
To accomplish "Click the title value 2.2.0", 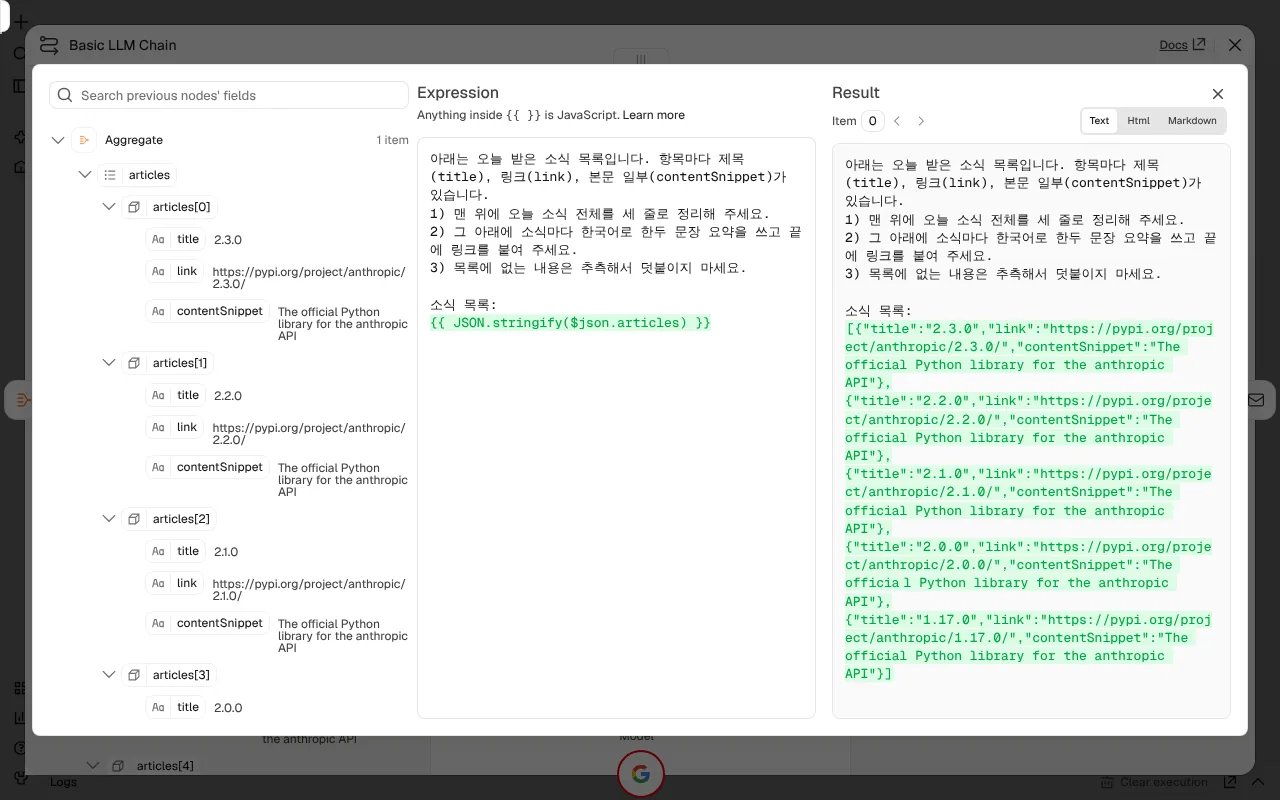I will (x=228, y=396).
